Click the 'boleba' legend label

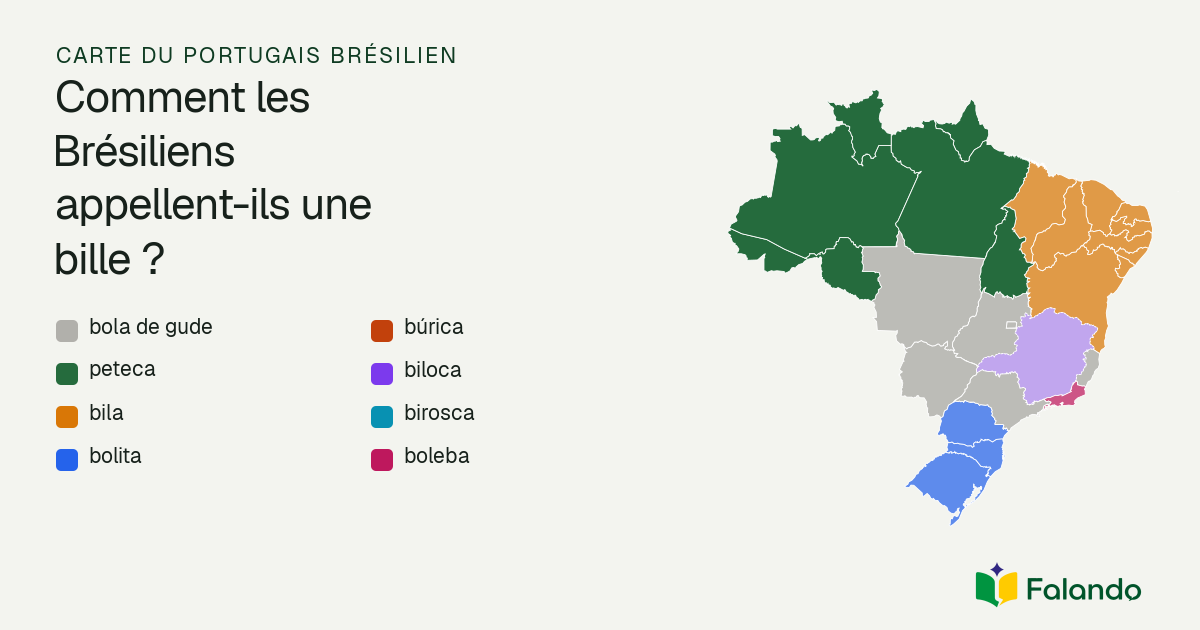pos(437,456)
